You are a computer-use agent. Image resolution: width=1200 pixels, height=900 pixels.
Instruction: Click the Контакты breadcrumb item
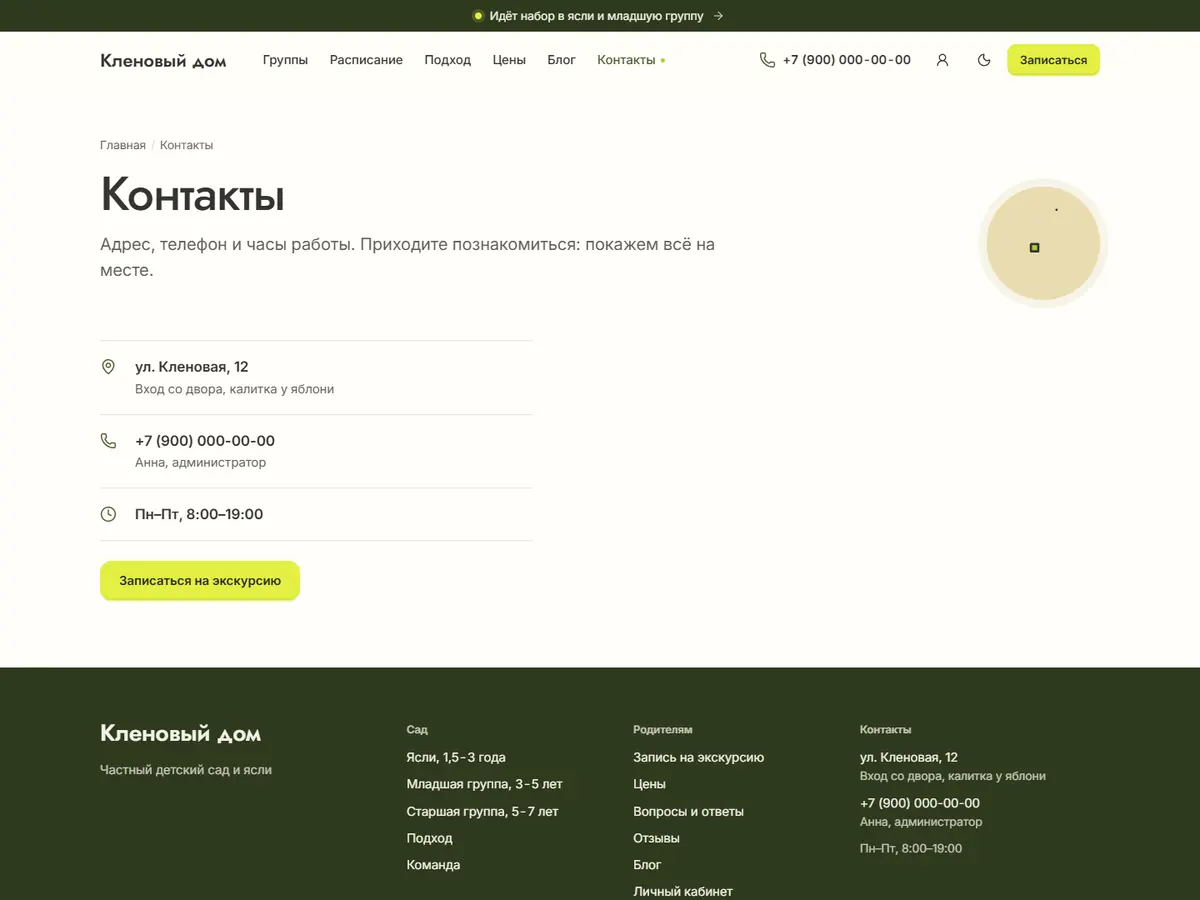pos(186,145)
